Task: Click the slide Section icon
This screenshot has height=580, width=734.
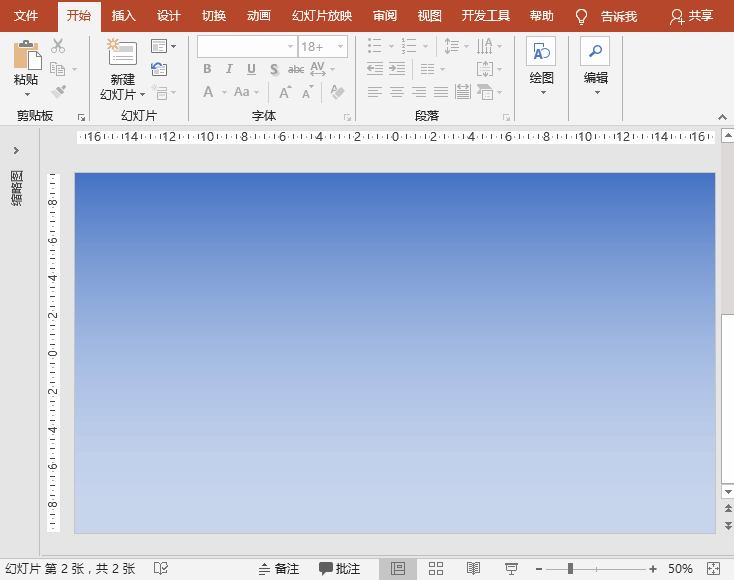Action: click(160, 92)
